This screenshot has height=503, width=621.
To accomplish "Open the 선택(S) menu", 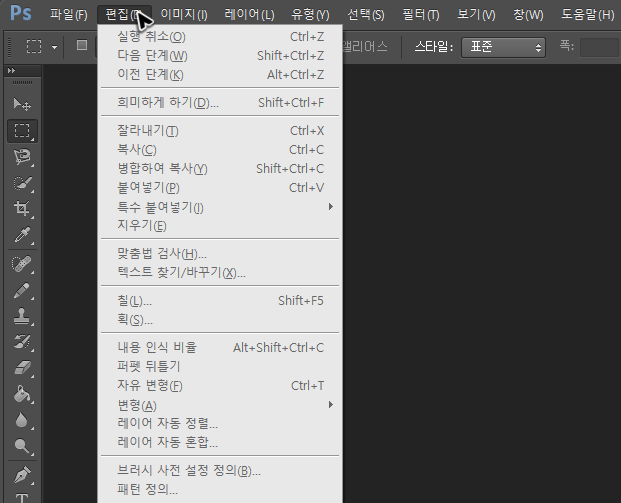I will [366, 15].
